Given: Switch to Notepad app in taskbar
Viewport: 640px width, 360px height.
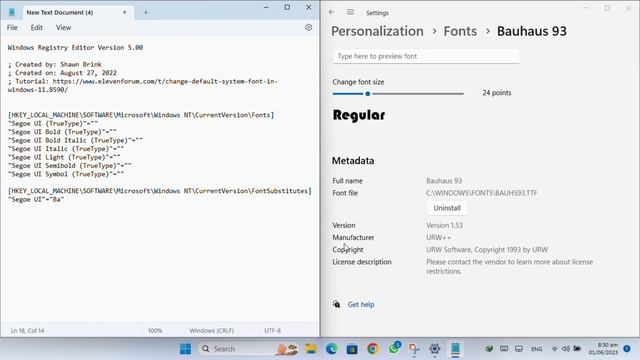Looking at the screenshot, I should coord(455,349).
